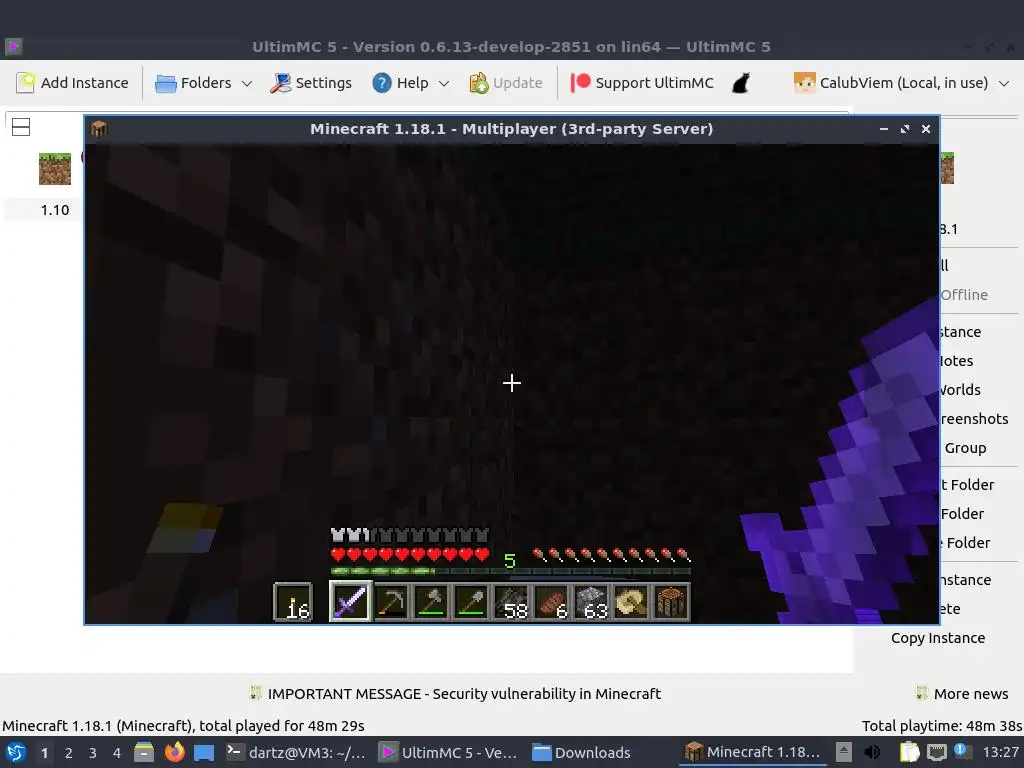
Task: Open IMPORTANT MESSAGE security vulnerability news link
Action: point(455,694)
